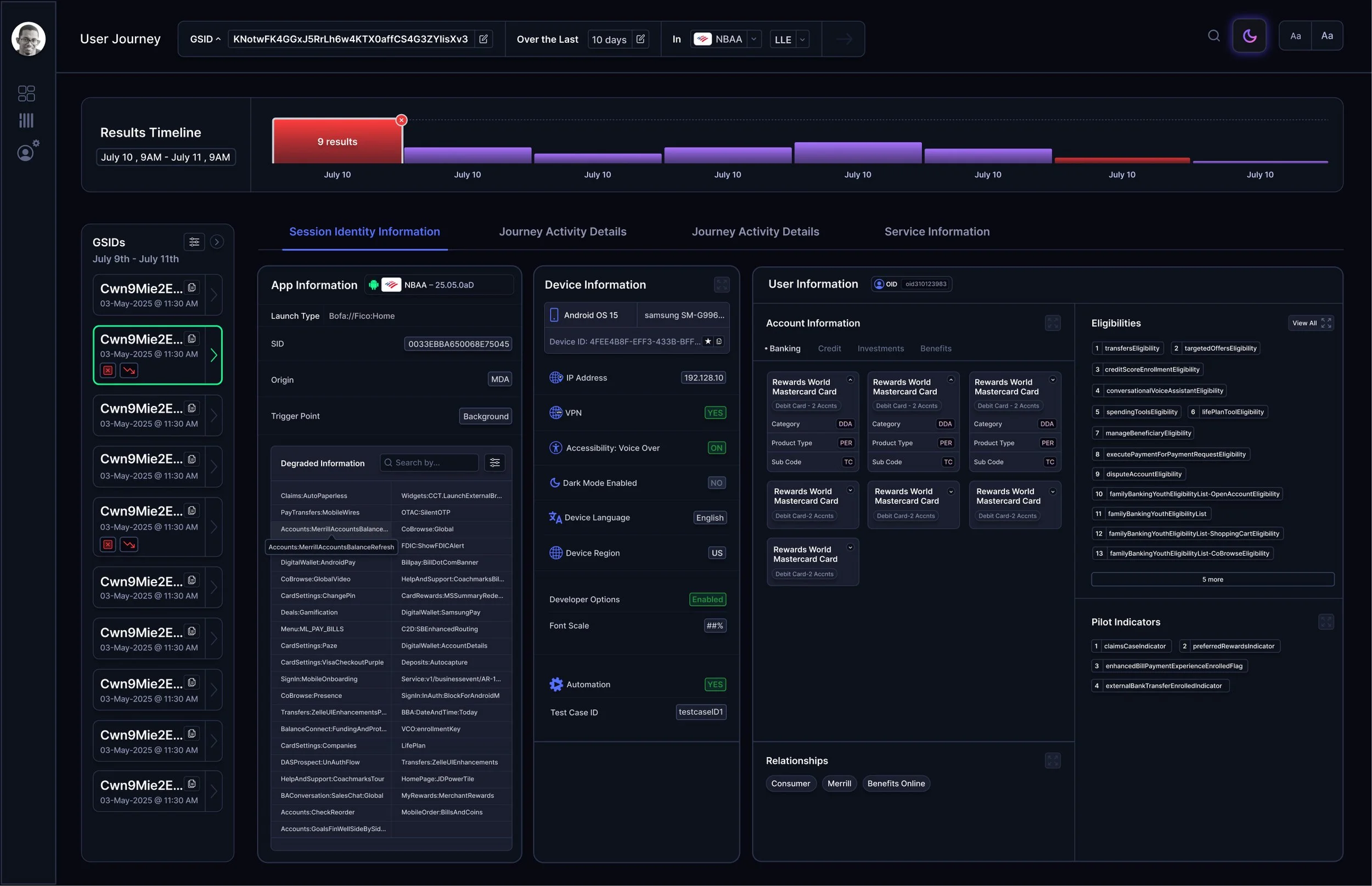Click the tallest purple timeline bar
The height and width of the screenshot is (886, 1372).
(857, 153)
